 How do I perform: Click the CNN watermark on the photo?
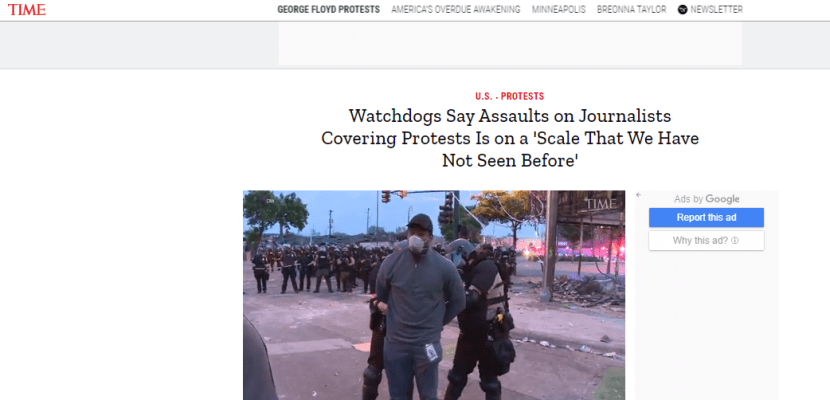click(270, 201)
